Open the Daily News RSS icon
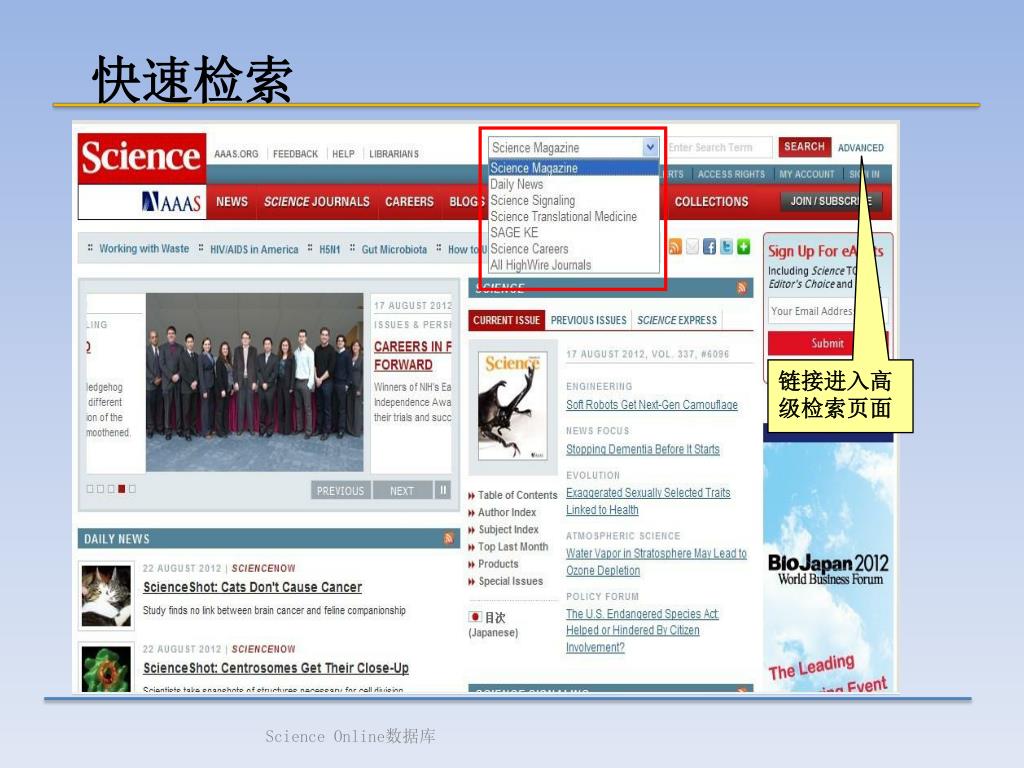The width and height of the screenshot is (1024, 768). pyautogui.click(x=449, y=538)
